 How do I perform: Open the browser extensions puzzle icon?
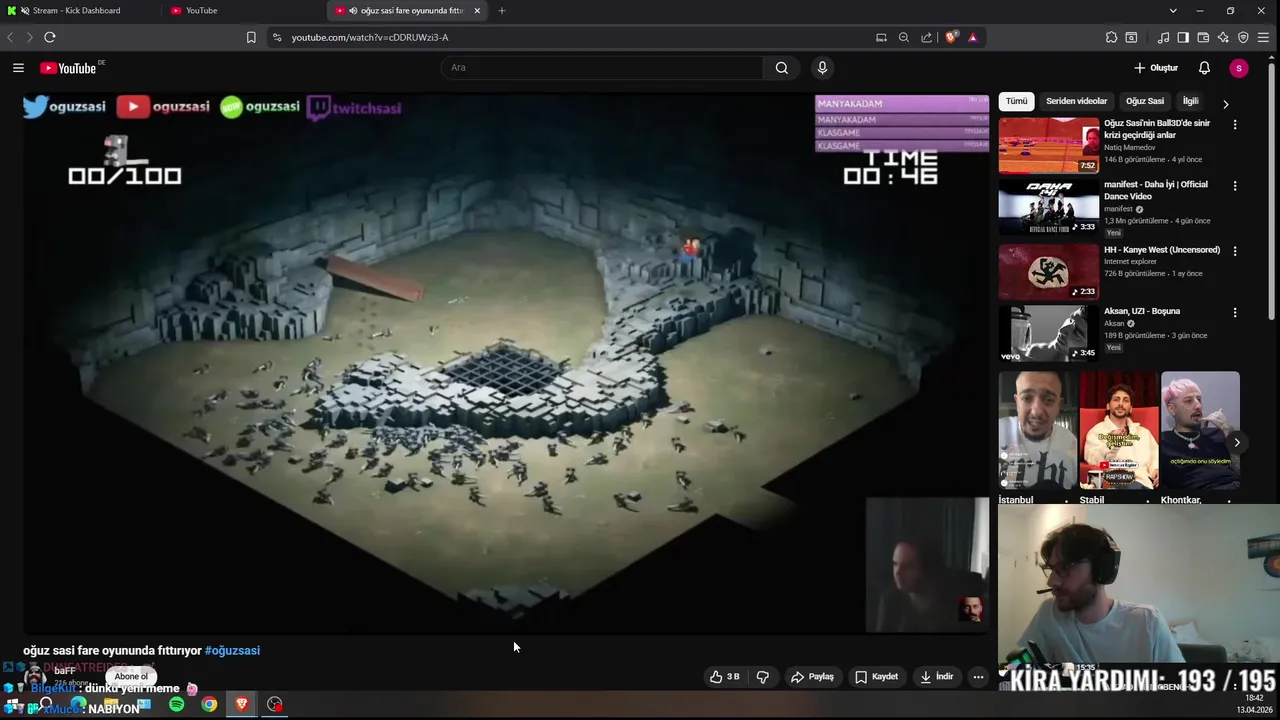(x=1111, y=37)
